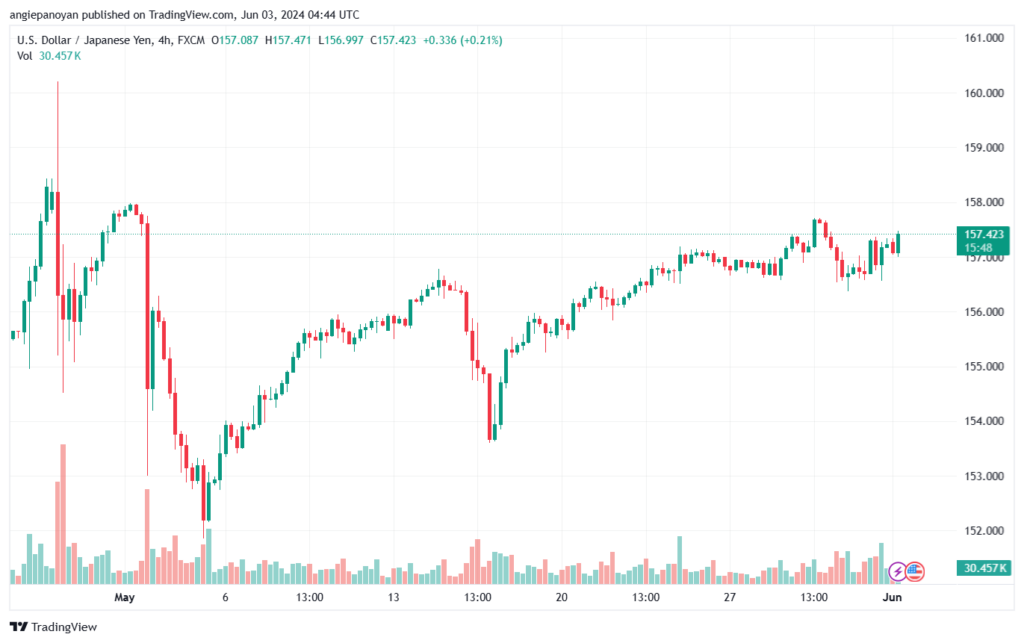Click the tallest red volume bar
The height and width of the screenshot is (643, 1024).
point(63,514)
